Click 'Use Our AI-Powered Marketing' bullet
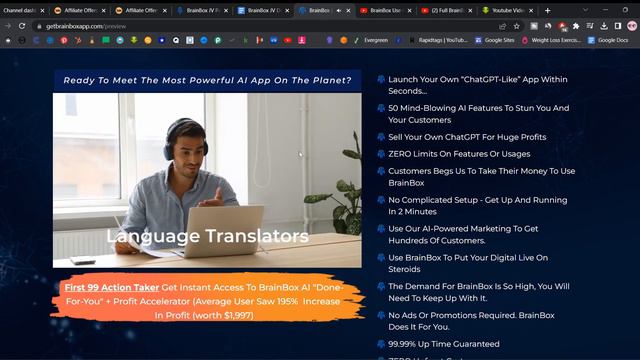This screenshot has height=360, width=640. tap(463, 234)
